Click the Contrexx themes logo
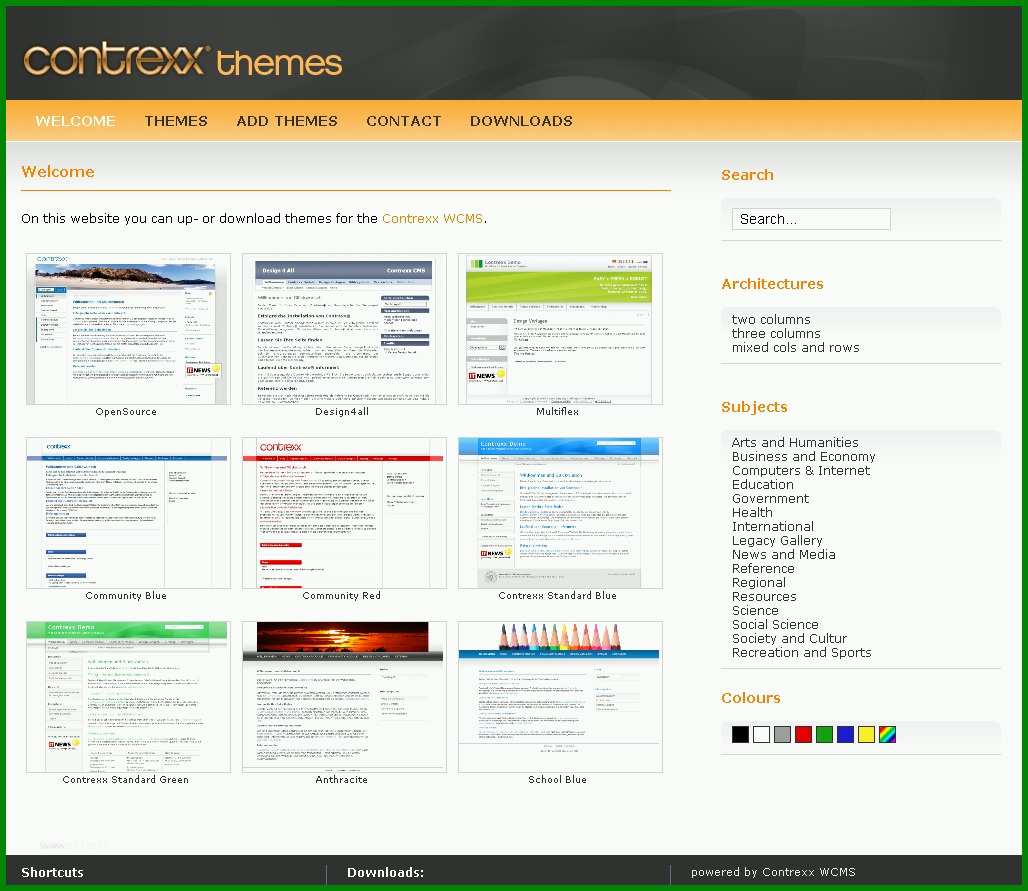Image resolution: width=1028 pixels, height=891 pixels. pos(183,60)
